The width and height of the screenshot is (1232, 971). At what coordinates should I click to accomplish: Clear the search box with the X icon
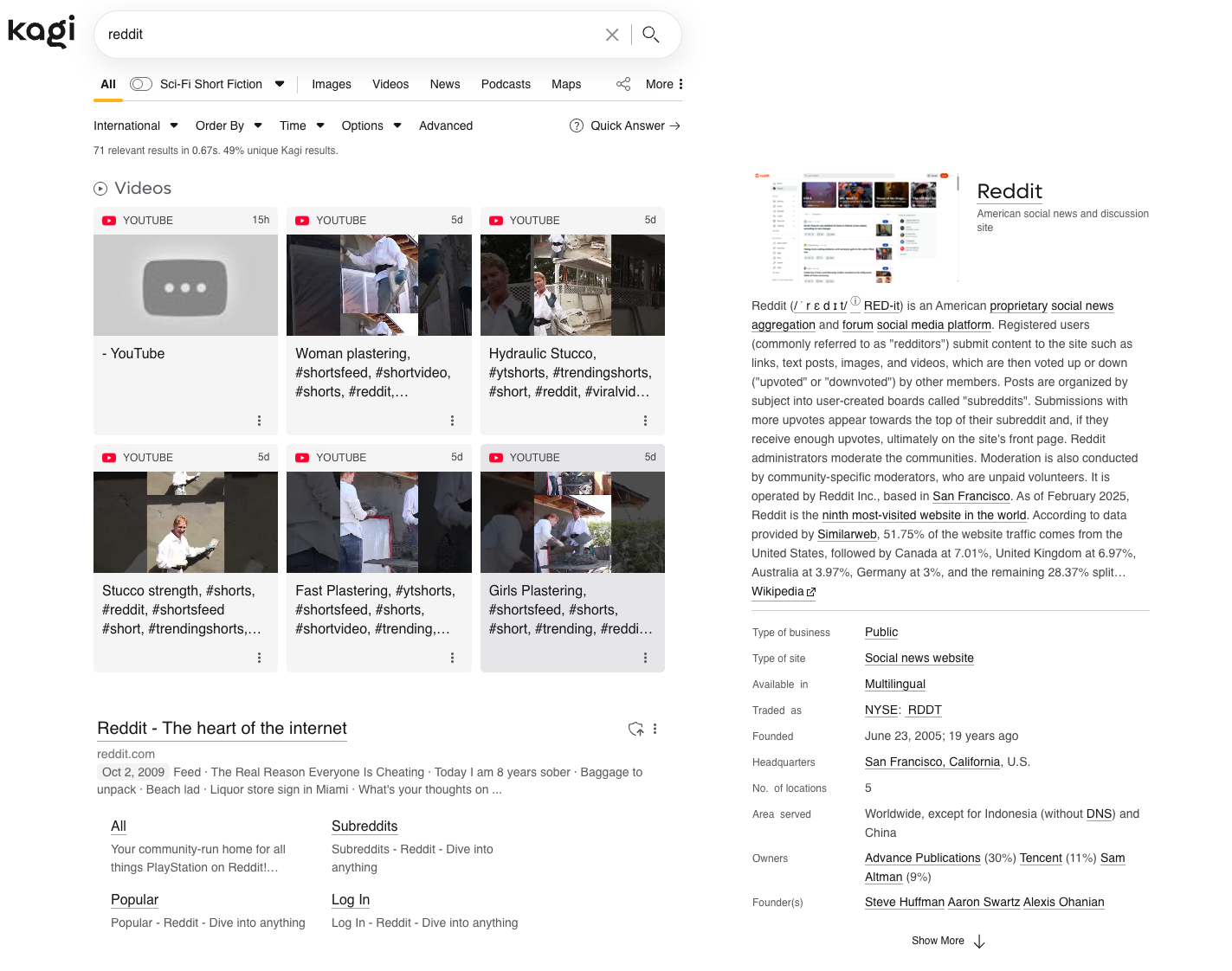coord(612,35)
